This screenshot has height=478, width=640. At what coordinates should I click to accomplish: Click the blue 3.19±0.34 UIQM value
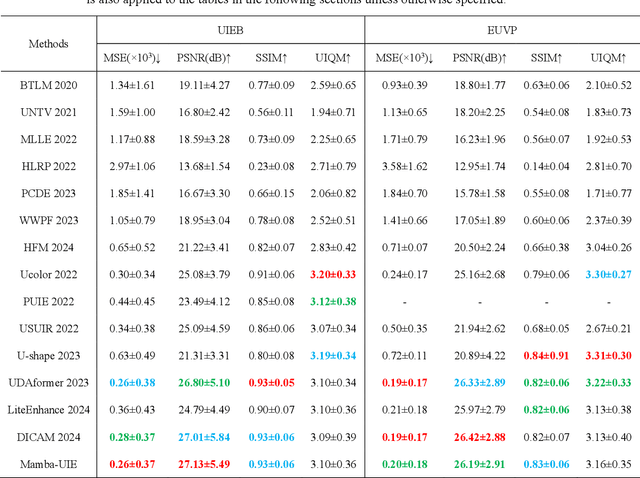tap(333, 355)
